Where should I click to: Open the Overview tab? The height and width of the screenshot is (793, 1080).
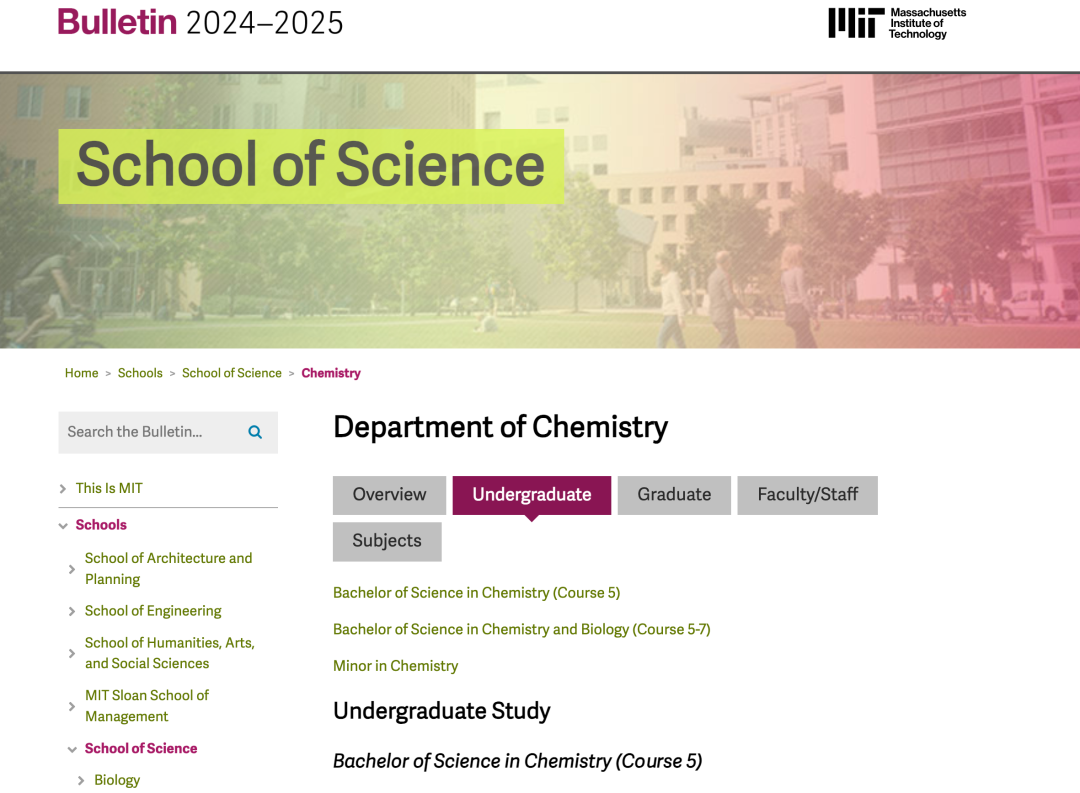(389, 495)
